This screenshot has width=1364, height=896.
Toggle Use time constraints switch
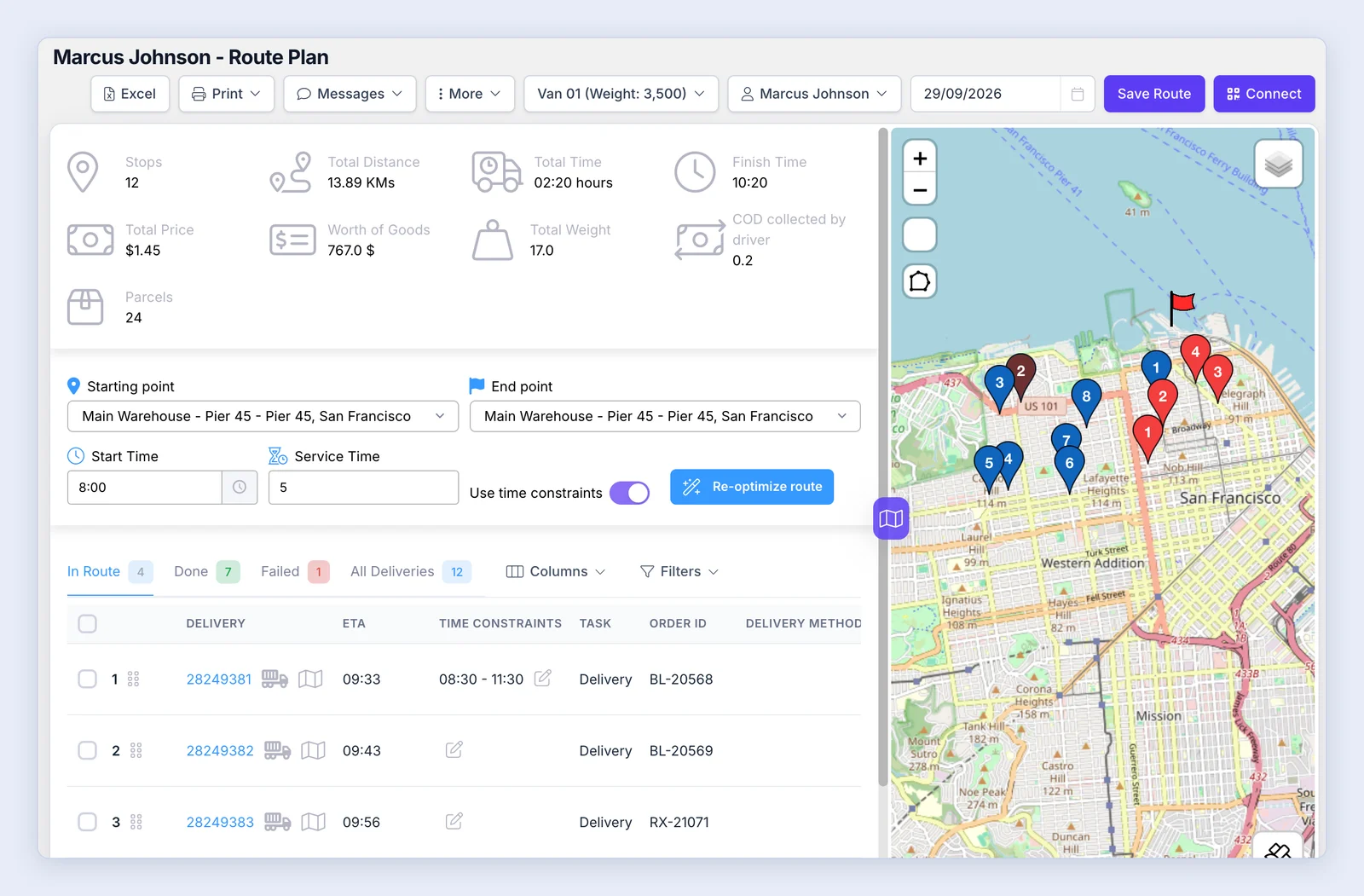click(x=629, y=493)
